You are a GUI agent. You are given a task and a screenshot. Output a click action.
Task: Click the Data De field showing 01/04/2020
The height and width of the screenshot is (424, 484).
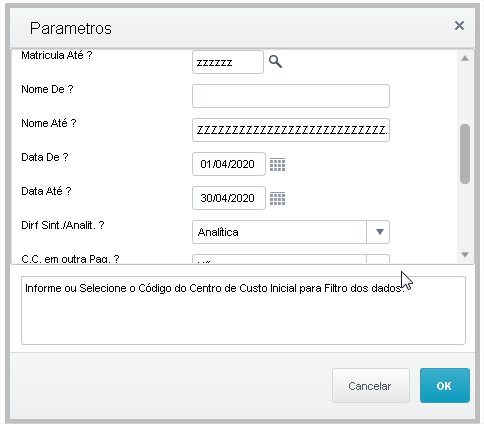point(229,164)
